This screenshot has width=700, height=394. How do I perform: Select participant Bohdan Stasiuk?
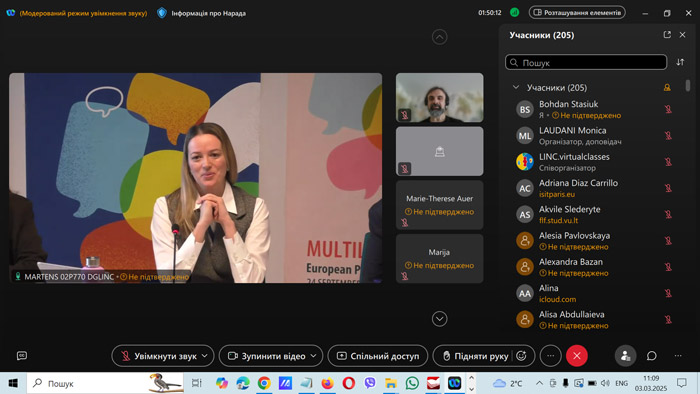click(x=595, y=109)
